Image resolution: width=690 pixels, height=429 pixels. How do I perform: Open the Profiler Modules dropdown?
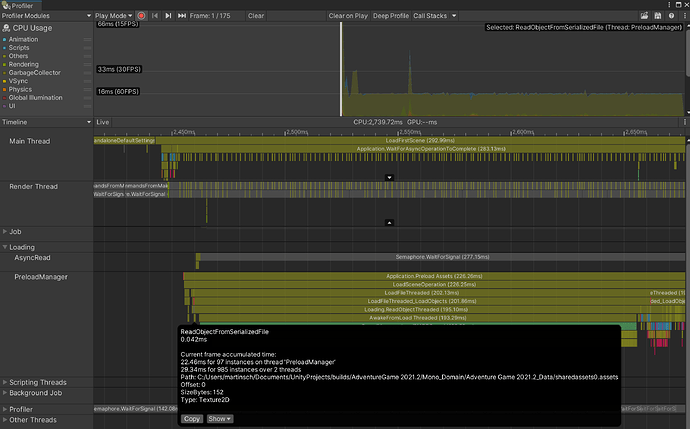45,16
